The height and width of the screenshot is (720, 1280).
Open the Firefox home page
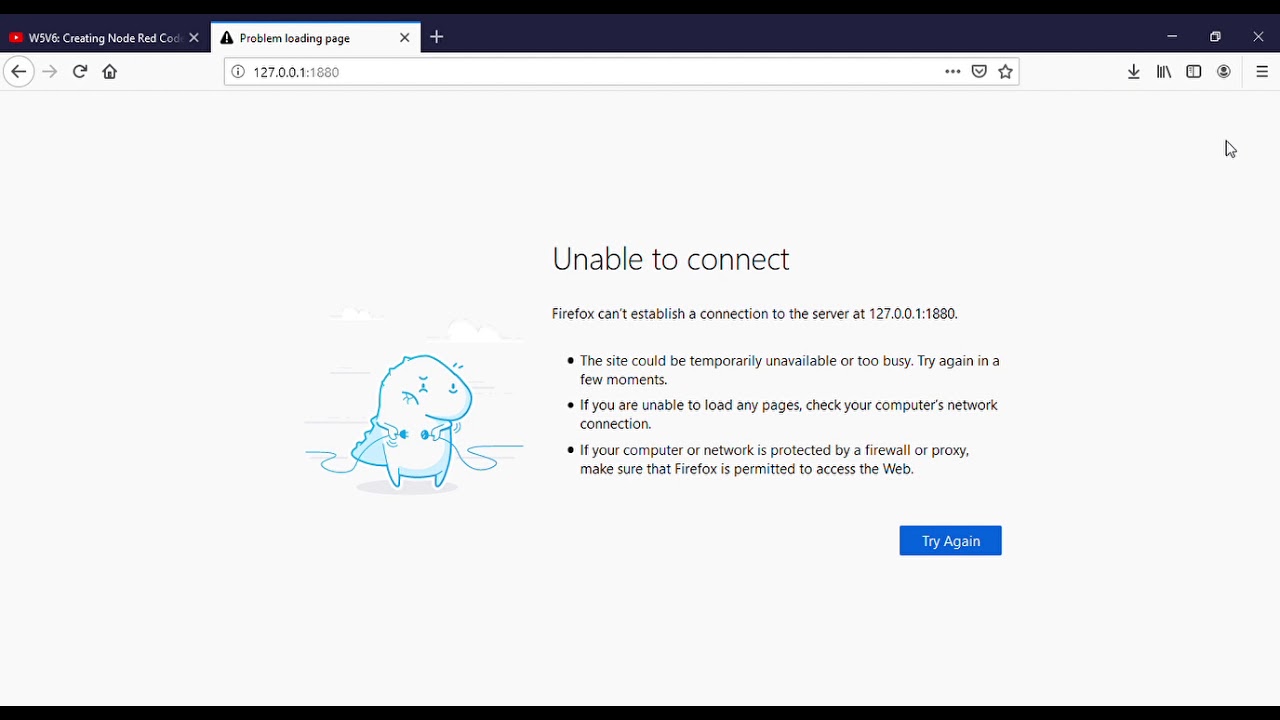click(110, 72)
